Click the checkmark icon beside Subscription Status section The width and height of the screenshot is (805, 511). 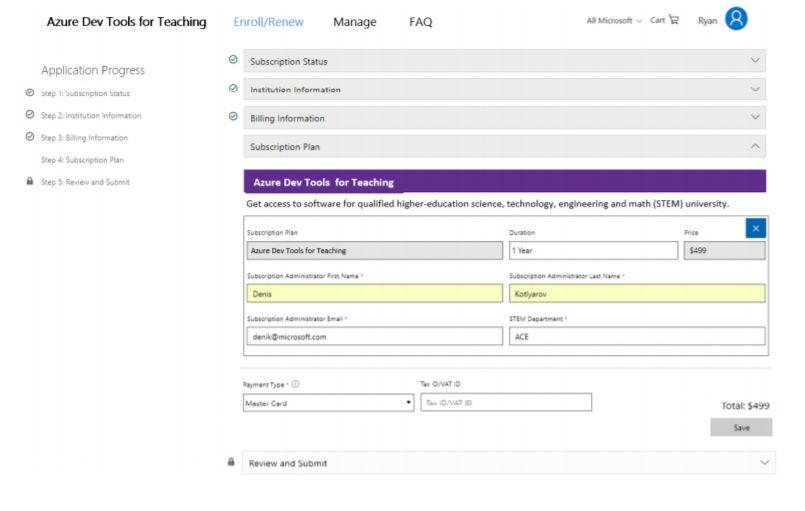click(x=233, y=60)
